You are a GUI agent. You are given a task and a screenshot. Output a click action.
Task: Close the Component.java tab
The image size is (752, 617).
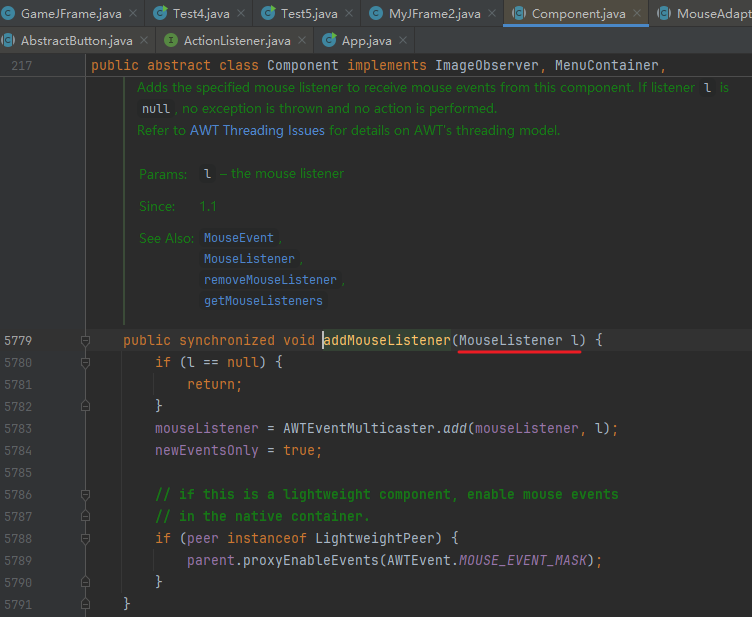[637, 13]
